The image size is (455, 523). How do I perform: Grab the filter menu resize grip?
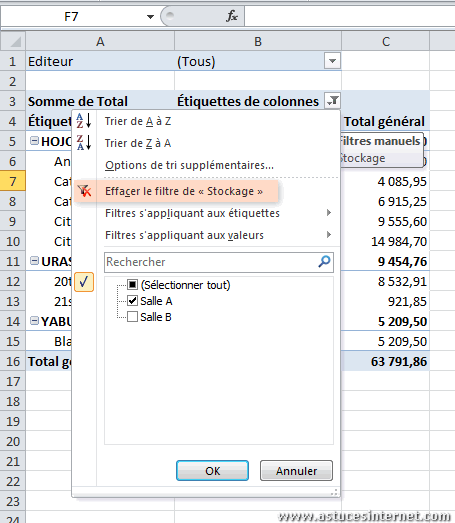(x=334, y=492)
